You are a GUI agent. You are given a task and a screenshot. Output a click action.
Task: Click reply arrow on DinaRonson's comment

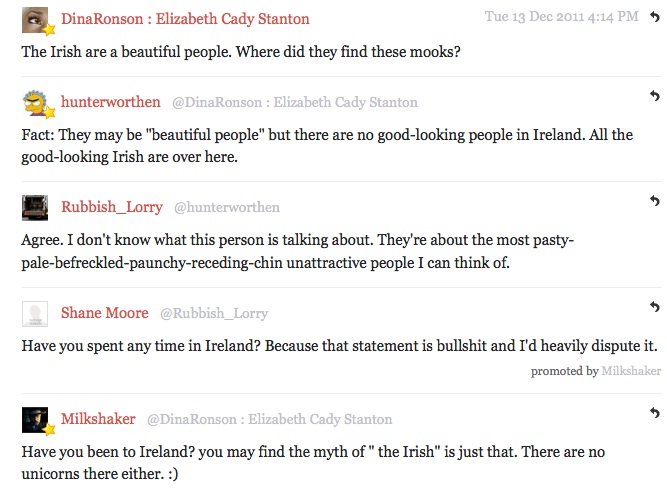[655, 16]
